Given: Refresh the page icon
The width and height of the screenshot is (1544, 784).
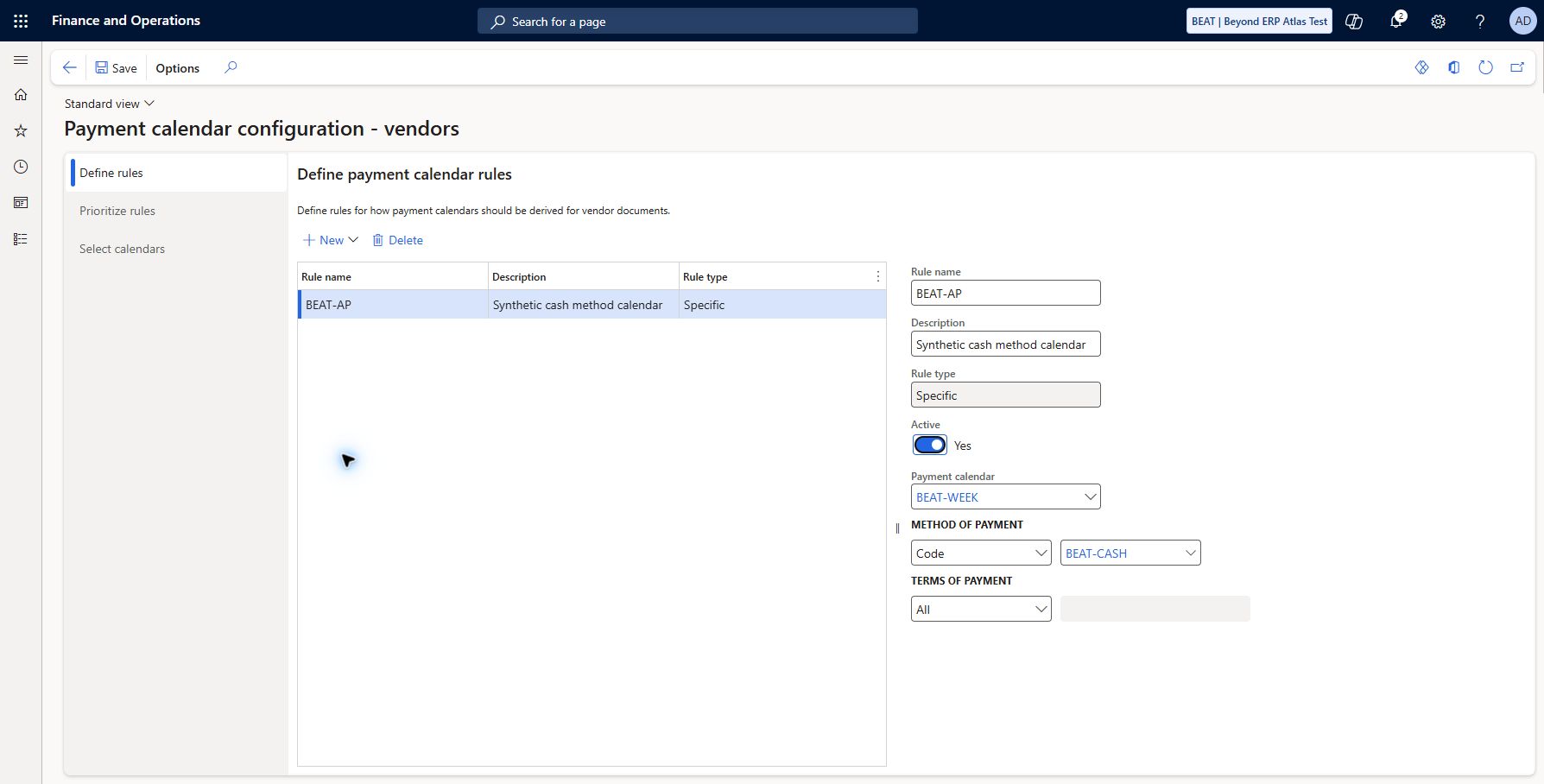Looking at the screenshot, I should click(x=1485, y=67).
